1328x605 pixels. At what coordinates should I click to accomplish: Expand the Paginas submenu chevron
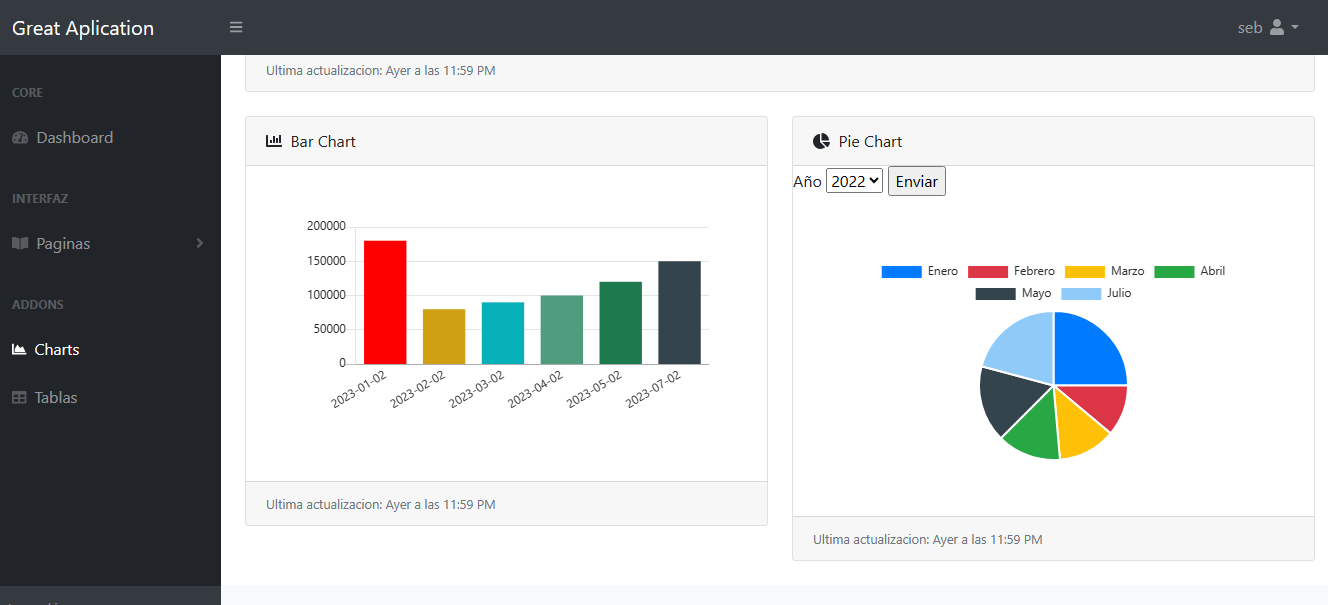pyautogui.click(x=200, y=243)
